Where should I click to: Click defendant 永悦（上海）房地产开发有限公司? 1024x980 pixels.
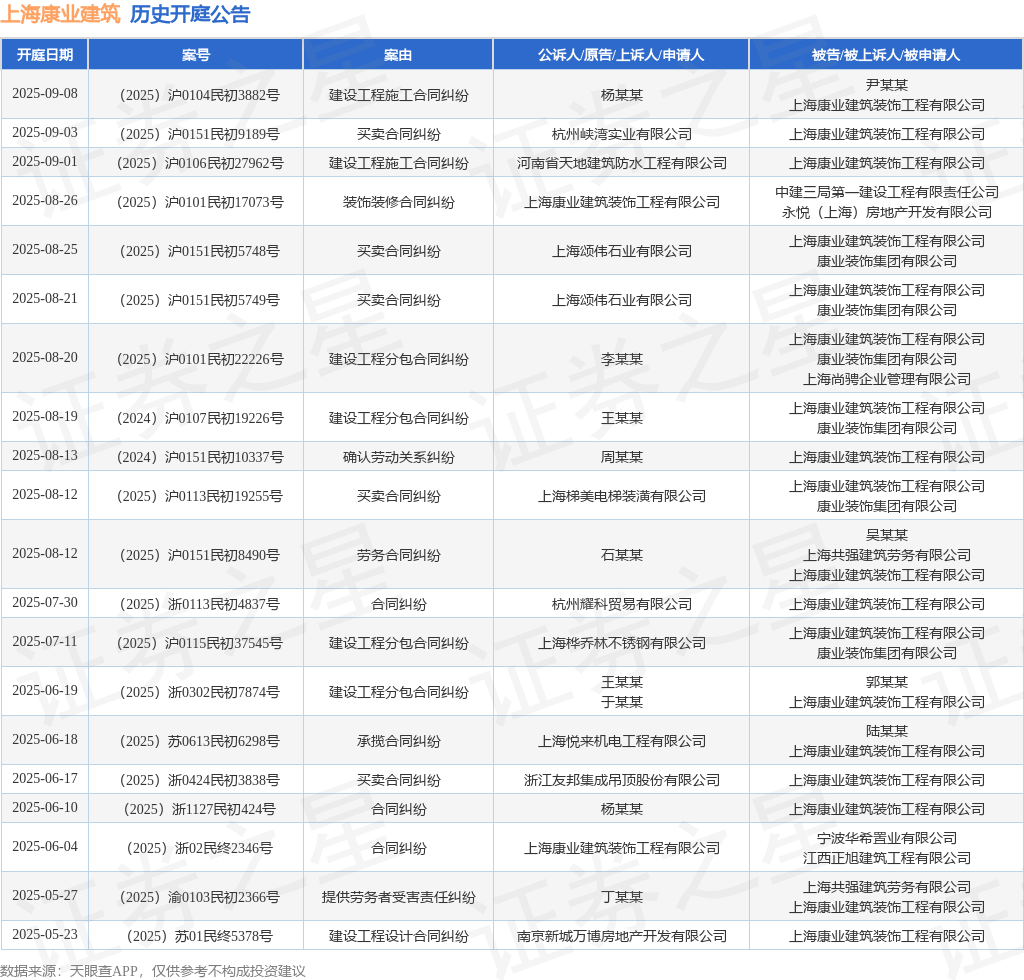point(887,212)
